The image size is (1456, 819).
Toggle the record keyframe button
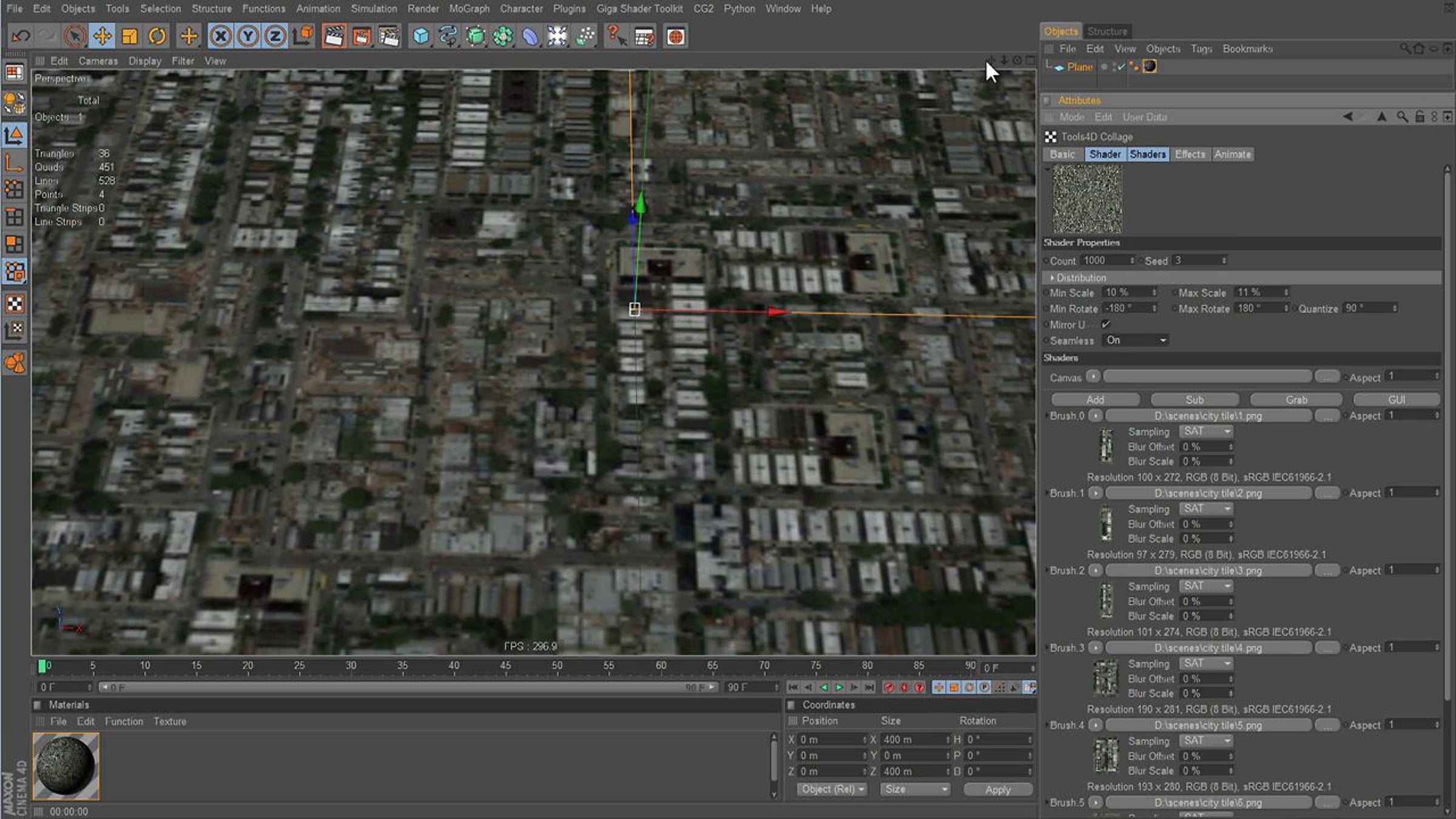(x=889, y=687)
